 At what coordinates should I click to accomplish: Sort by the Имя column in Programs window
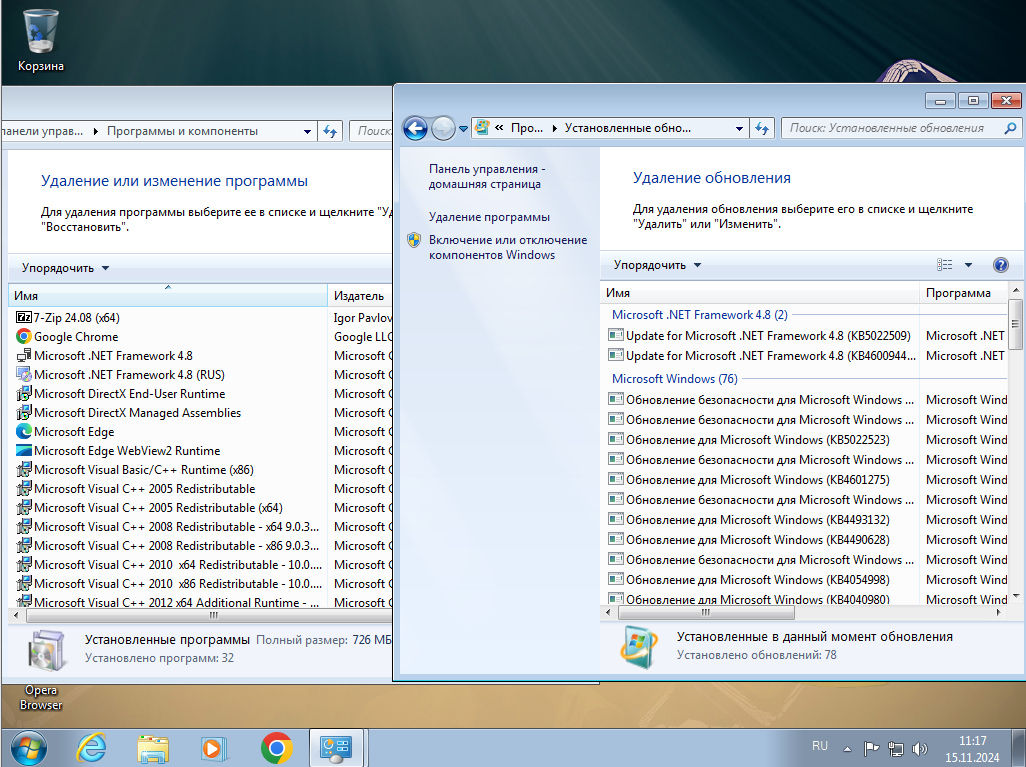168,296
